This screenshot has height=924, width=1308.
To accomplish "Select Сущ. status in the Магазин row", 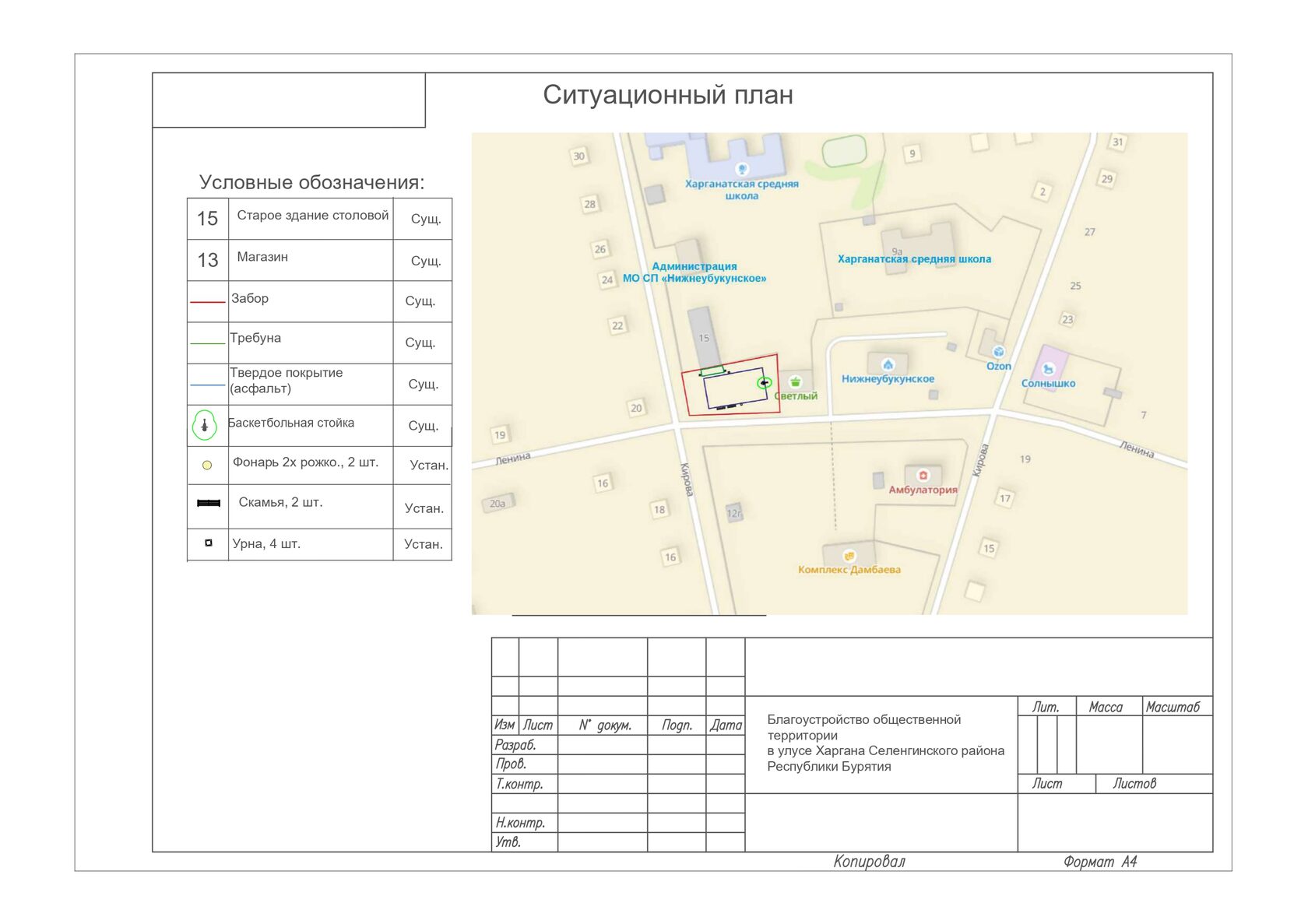I will point(426,261).
